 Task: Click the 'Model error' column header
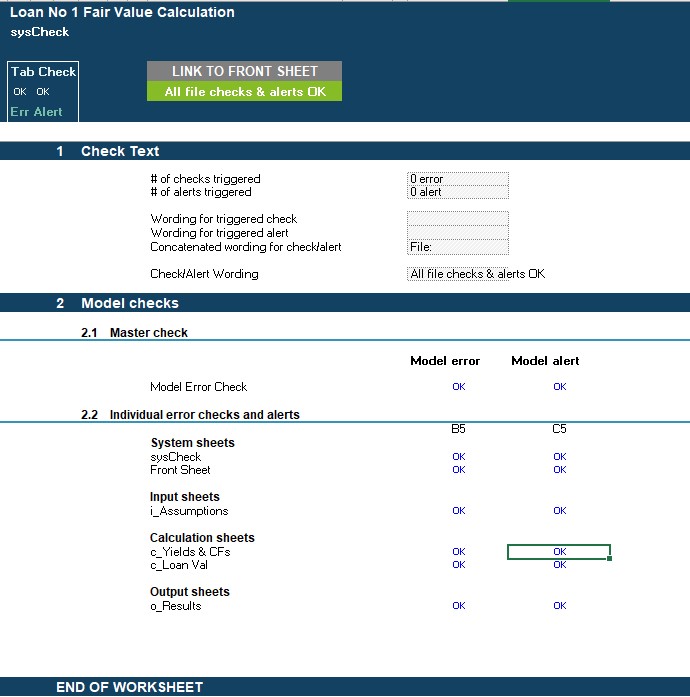click(445, 361)
